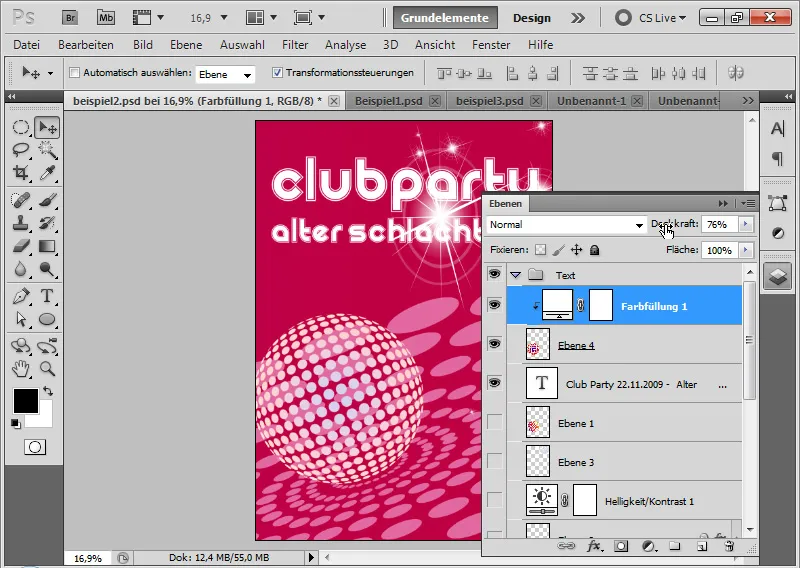The height and width of the screenshot is (568, 800).
Task: Select the Zoom tool
Action: (47, 368)
